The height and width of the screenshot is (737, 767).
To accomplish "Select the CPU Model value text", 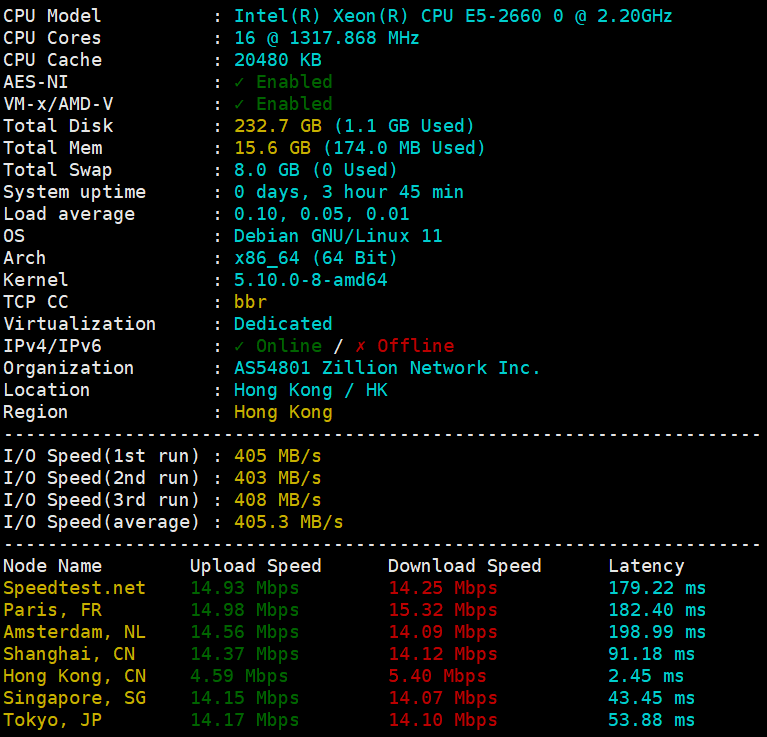I will (x=453, y=16).
